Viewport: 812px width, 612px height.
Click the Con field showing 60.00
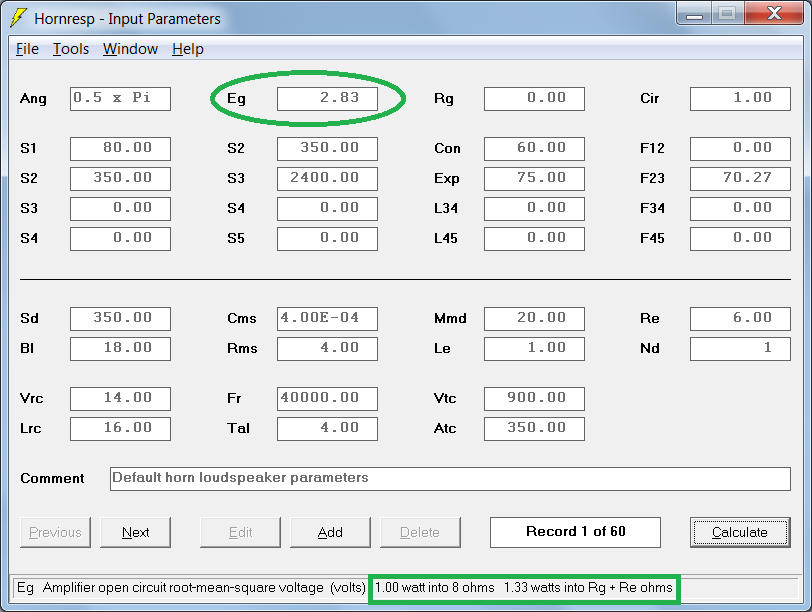[x=534, y=149]
